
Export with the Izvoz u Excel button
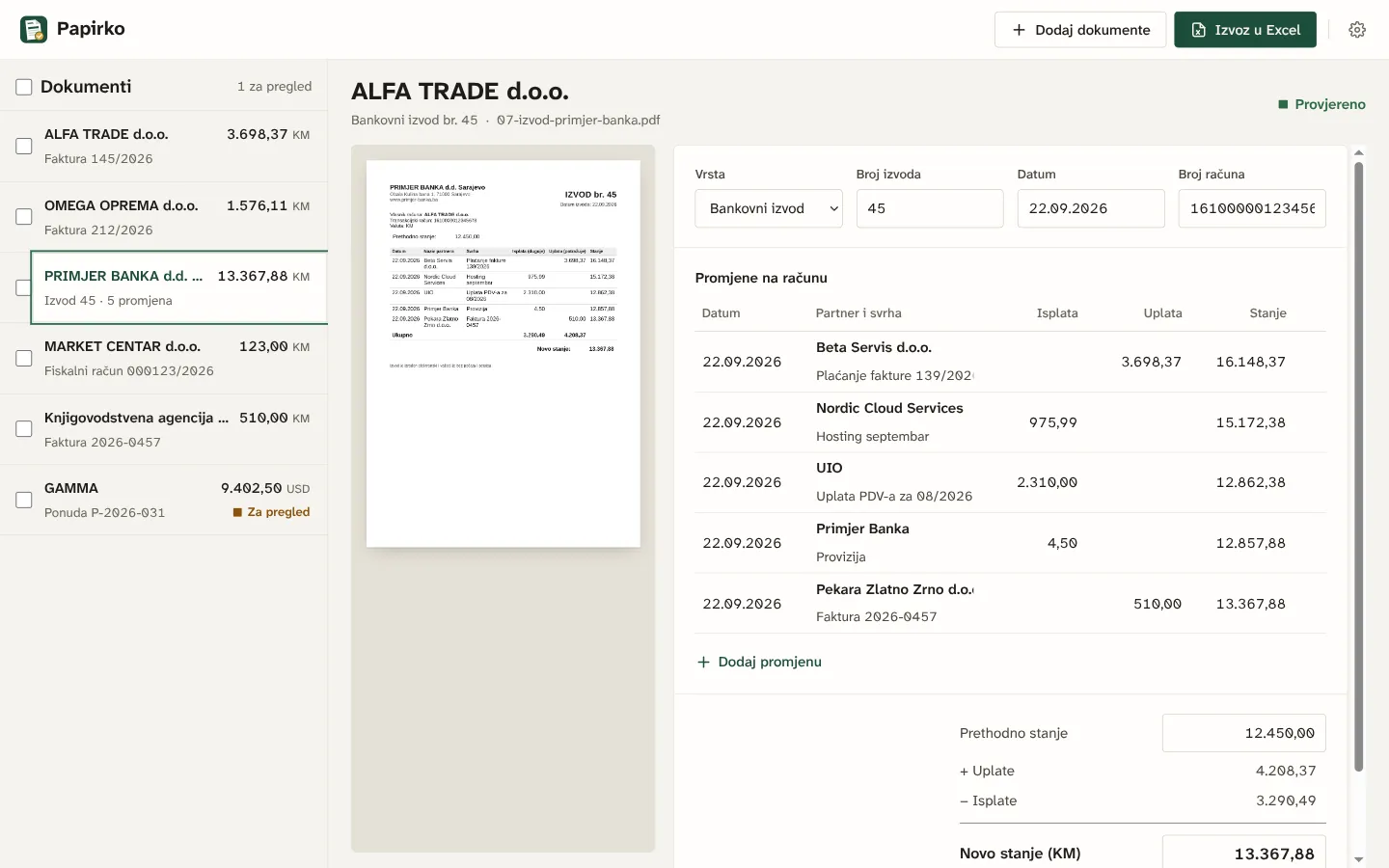pos(1245,30)
